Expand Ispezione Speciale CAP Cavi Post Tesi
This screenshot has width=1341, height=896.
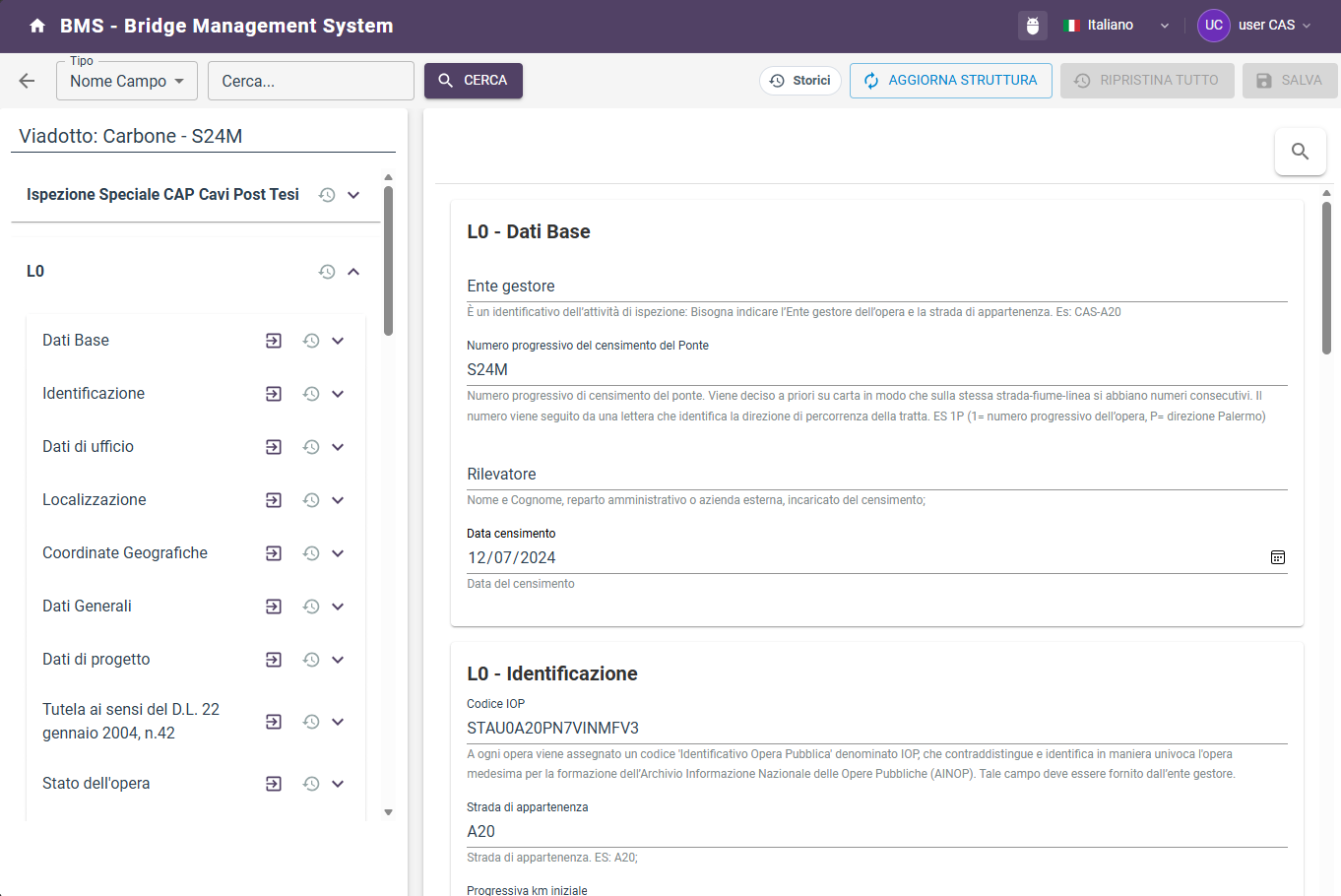353,195
